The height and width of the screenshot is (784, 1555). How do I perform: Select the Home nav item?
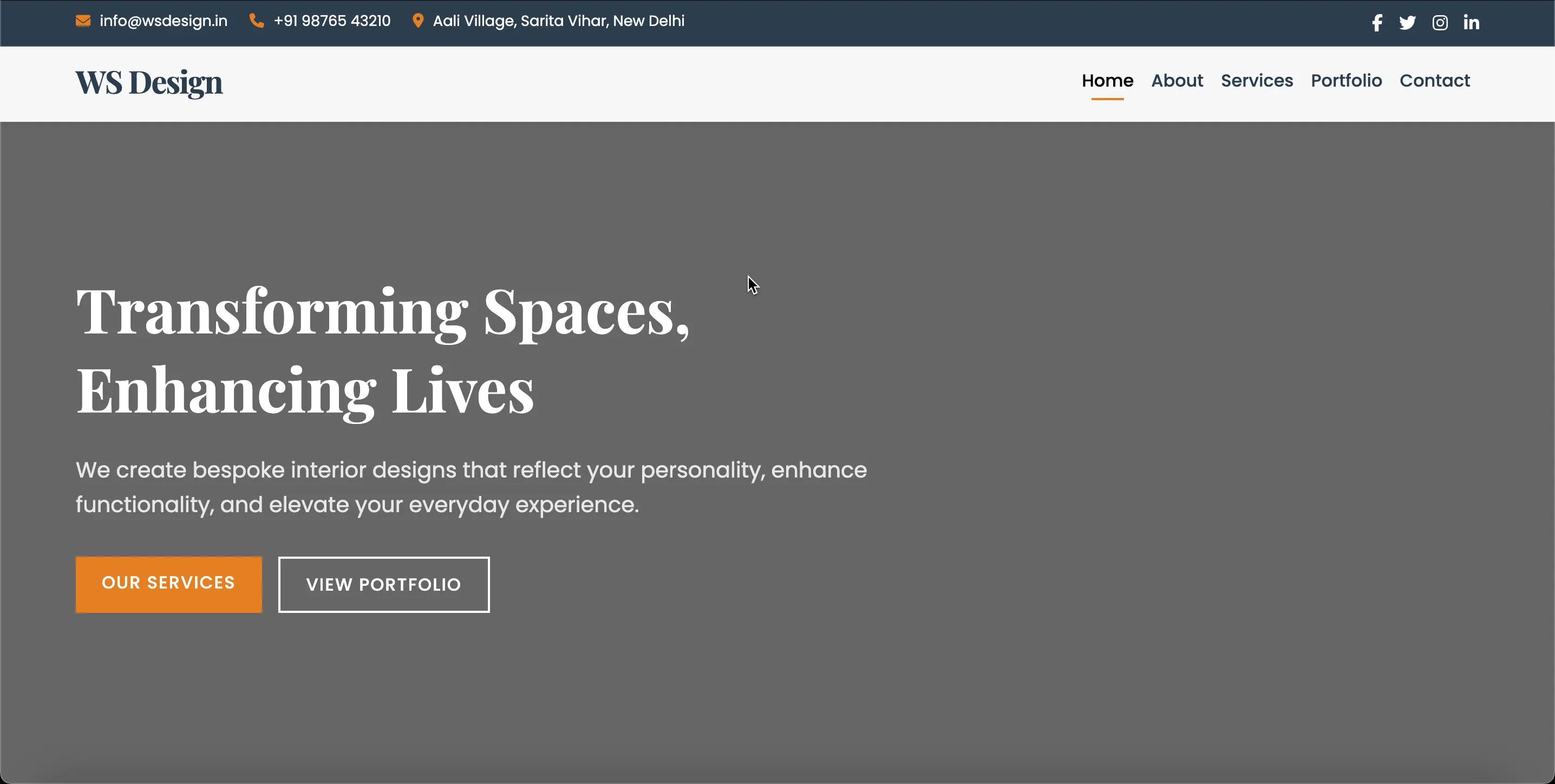point(1107,80)
